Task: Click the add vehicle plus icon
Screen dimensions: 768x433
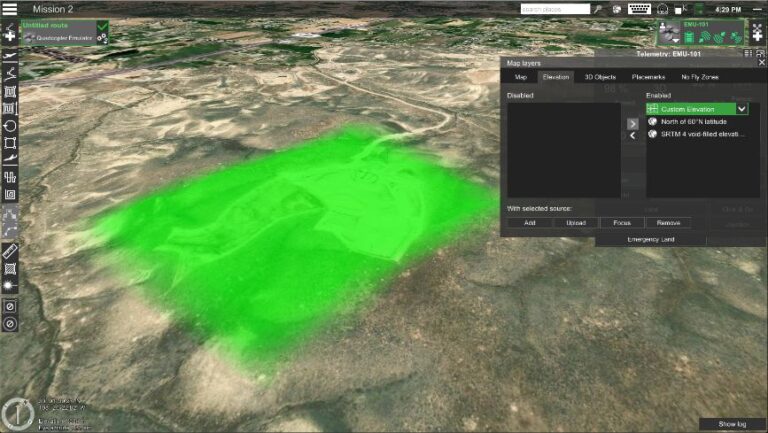Action: pos(757,36)
